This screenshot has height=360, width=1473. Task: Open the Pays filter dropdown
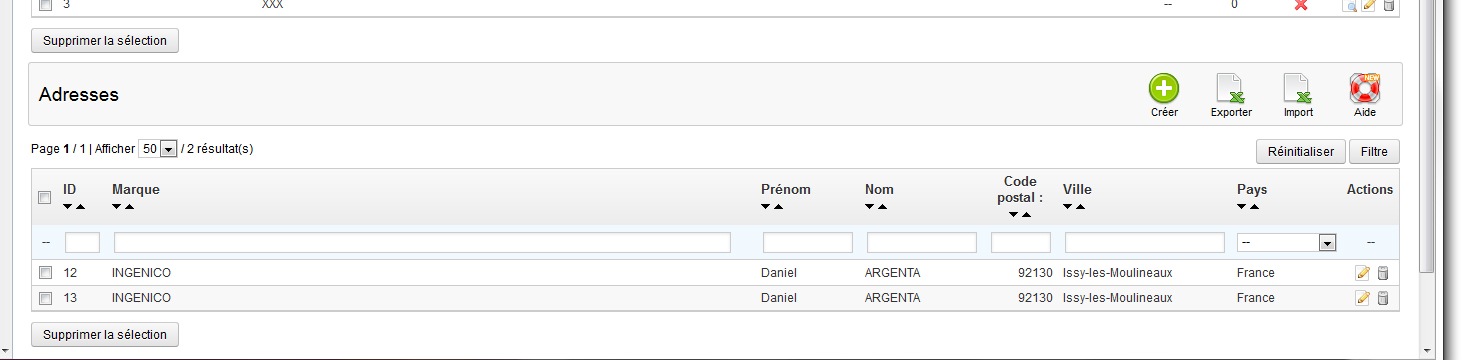[x=1287, y=242]
